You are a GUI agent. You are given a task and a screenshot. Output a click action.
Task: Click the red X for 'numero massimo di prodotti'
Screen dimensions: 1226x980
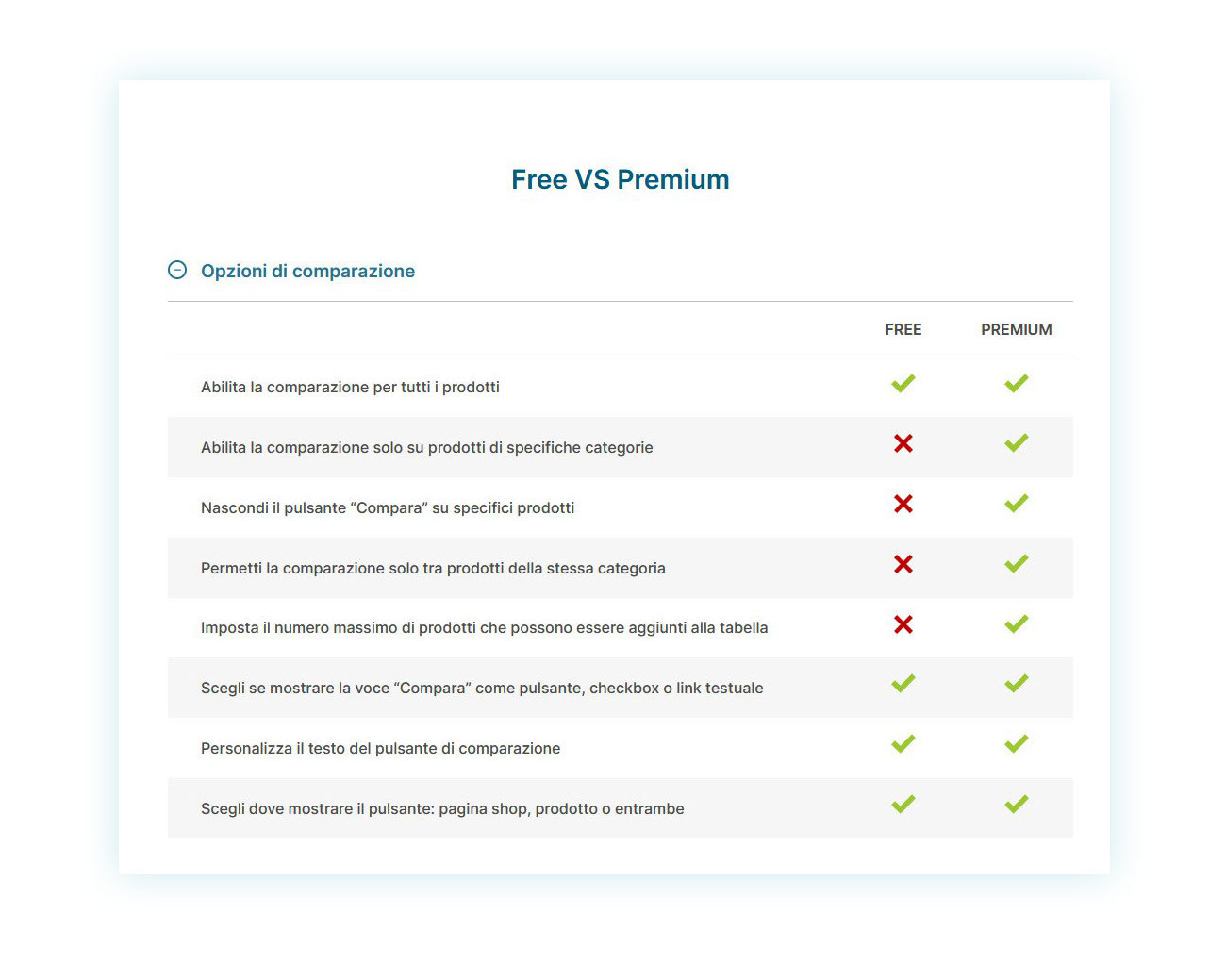[x=903, y=623]
